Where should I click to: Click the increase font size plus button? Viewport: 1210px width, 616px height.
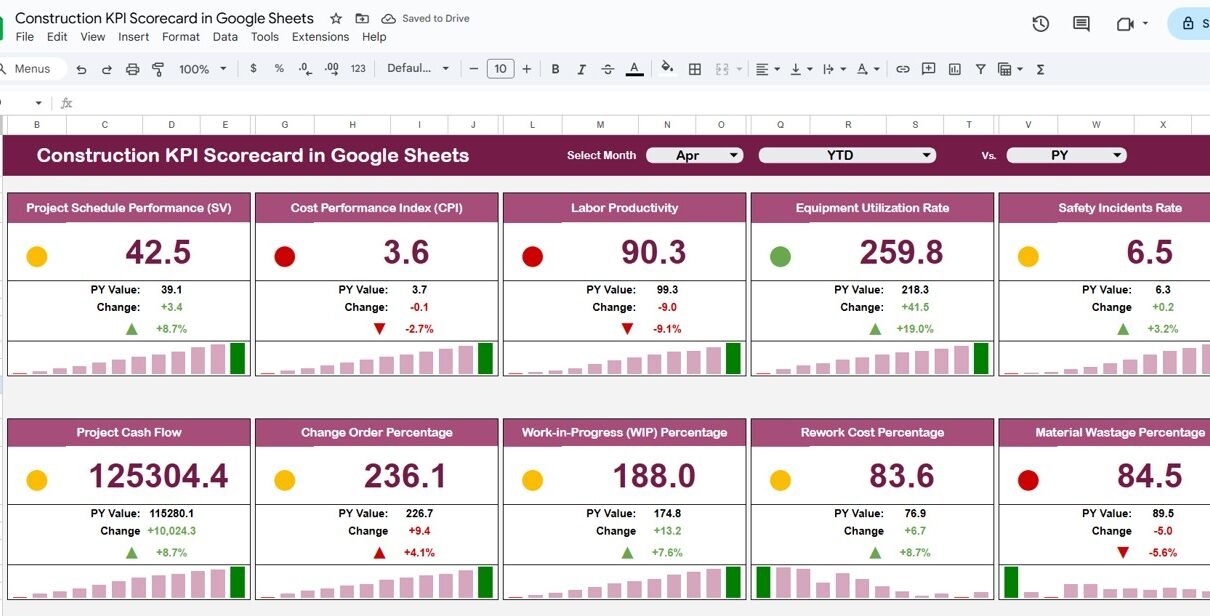pos(527,69)
